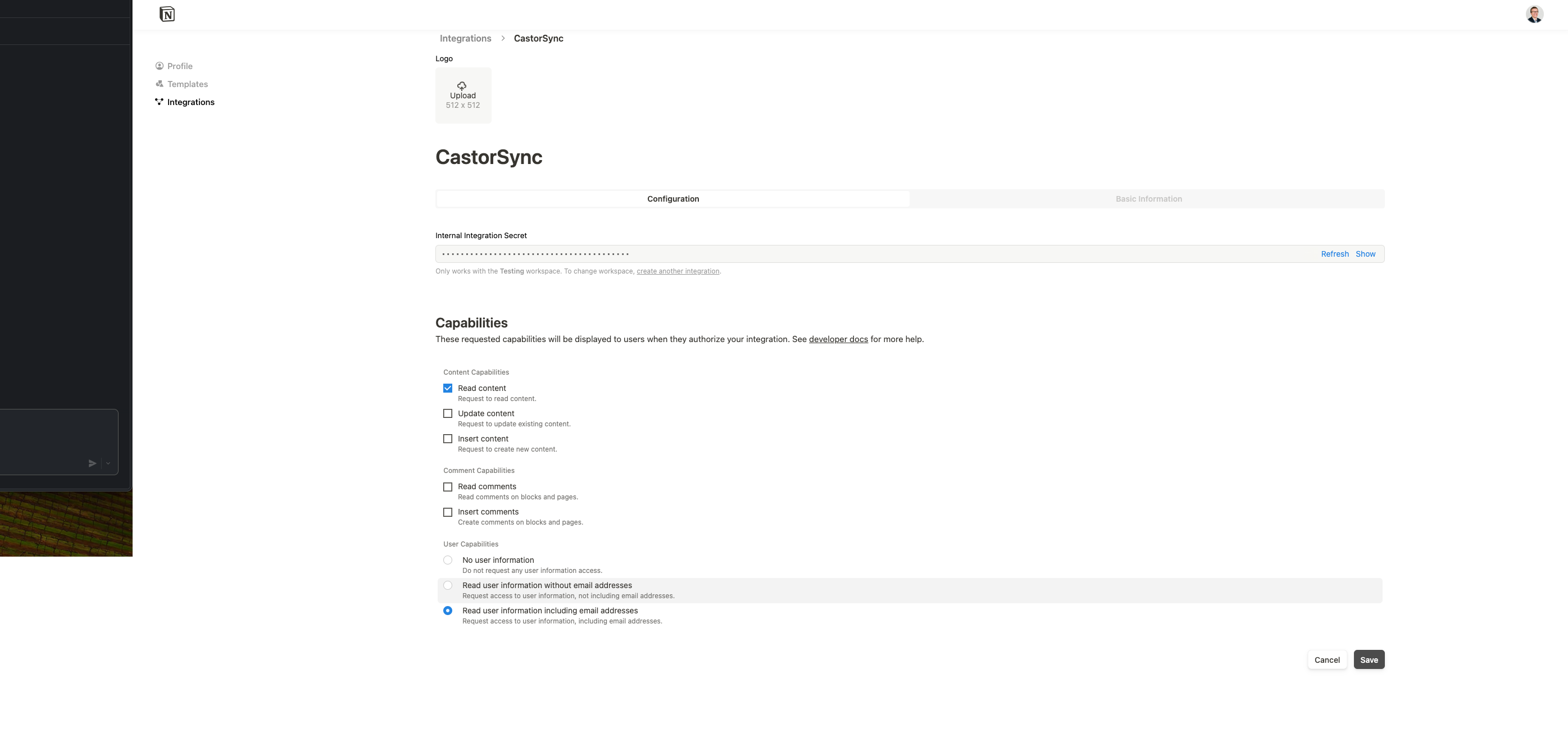The height and width of the screenshot is (733, 1568).
Task: Uncheck the Read content checkbox
Action: [x=448, y=389]
